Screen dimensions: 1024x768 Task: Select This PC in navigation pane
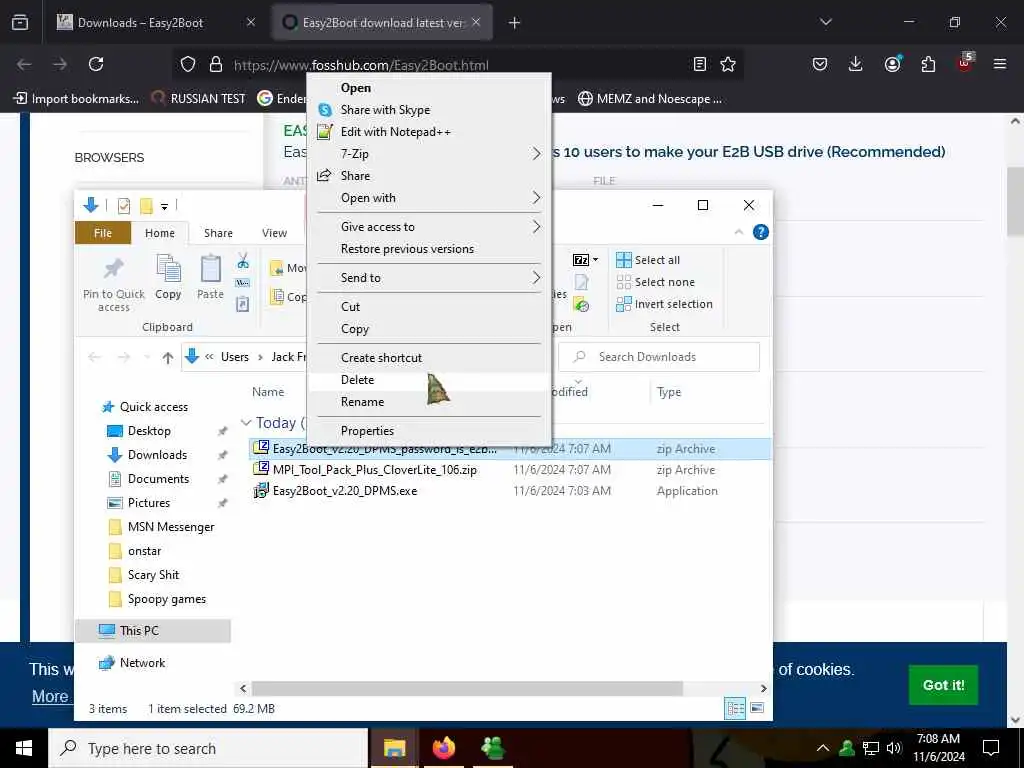click(x=153, y=631)
